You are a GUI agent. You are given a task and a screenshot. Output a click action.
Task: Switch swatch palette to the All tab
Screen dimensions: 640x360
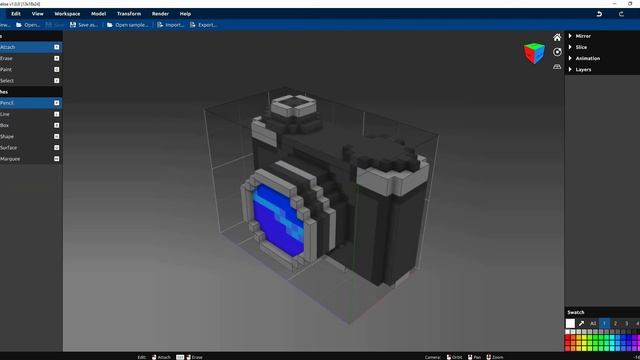(593, 323)
